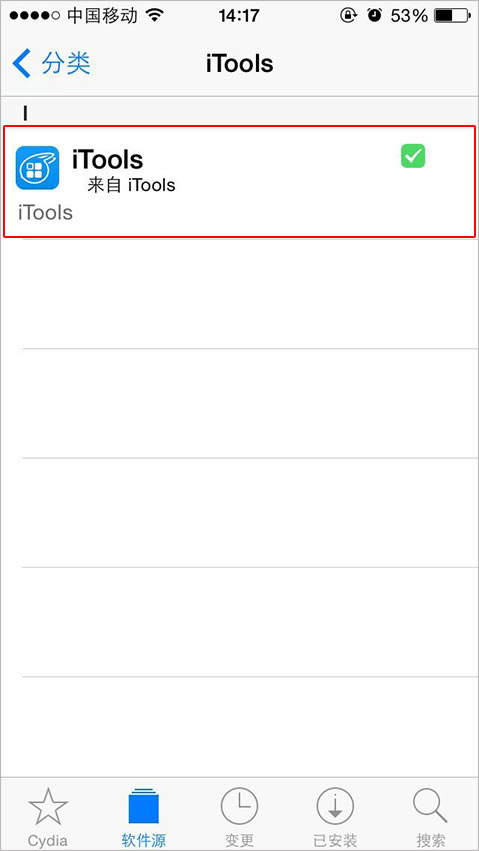Tap the Cydia star icon

48,807
